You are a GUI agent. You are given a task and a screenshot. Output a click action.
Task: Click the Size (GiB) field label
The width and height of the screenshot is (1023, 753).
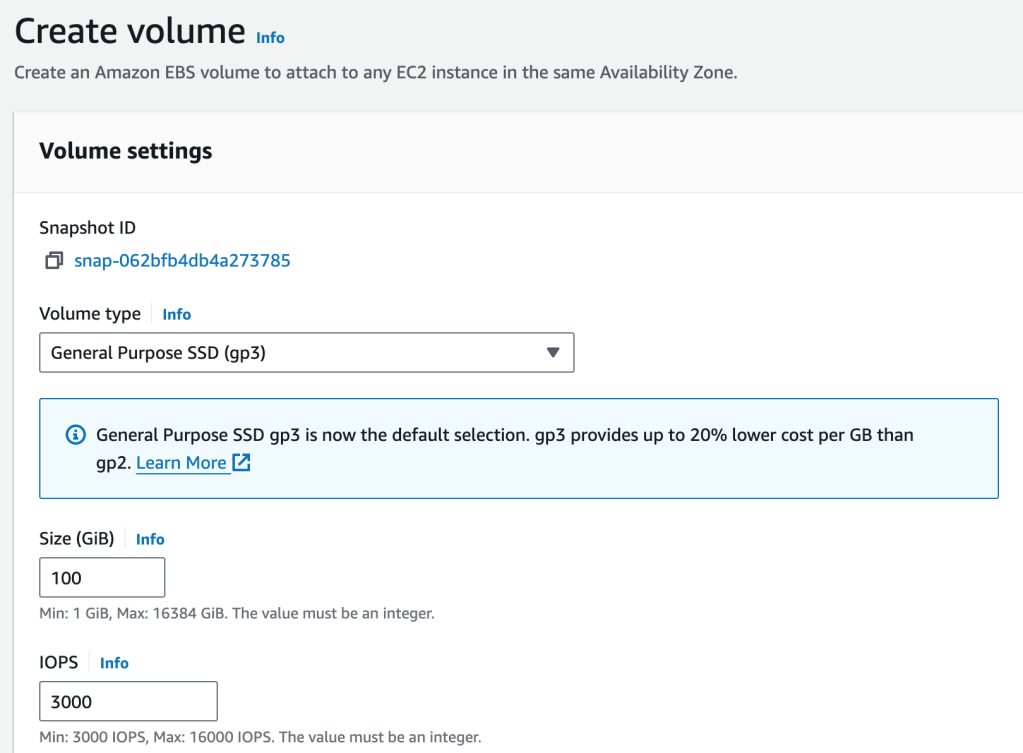[x=77, y=539]
